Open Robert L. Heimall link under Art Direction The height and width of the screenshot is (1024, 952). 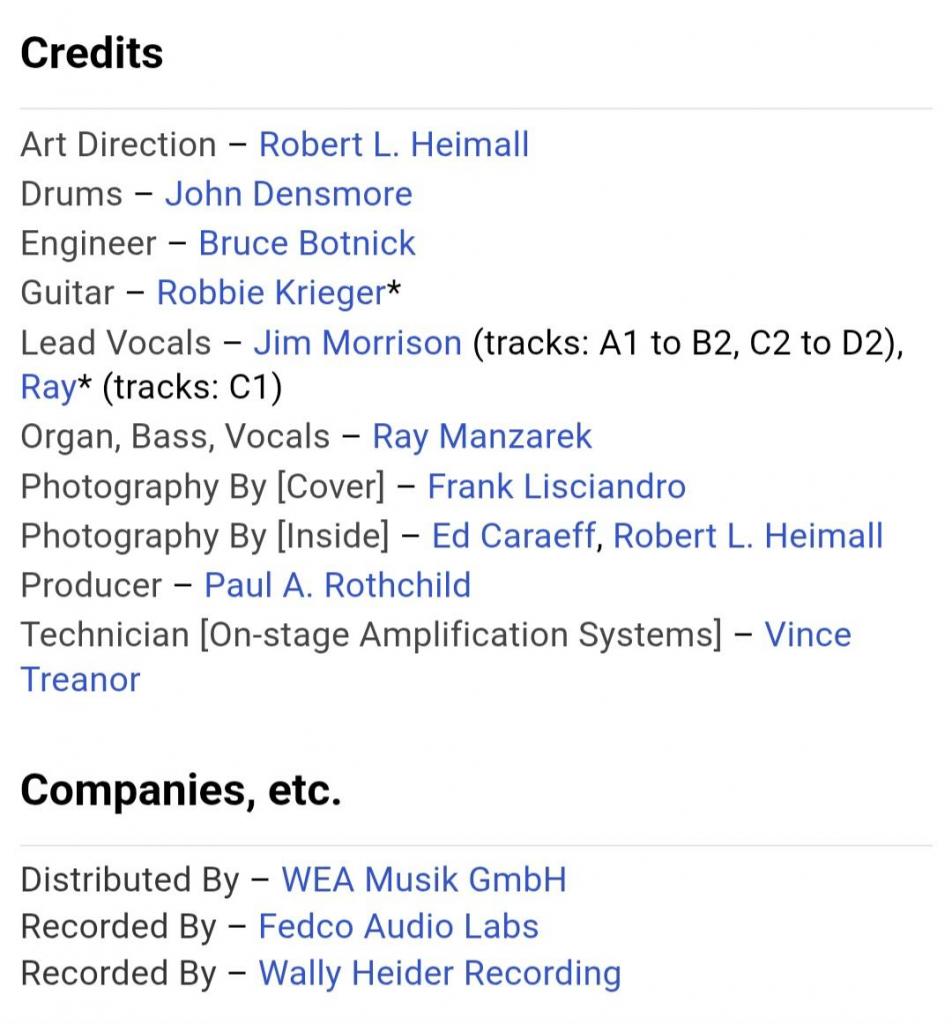[393, 145]
